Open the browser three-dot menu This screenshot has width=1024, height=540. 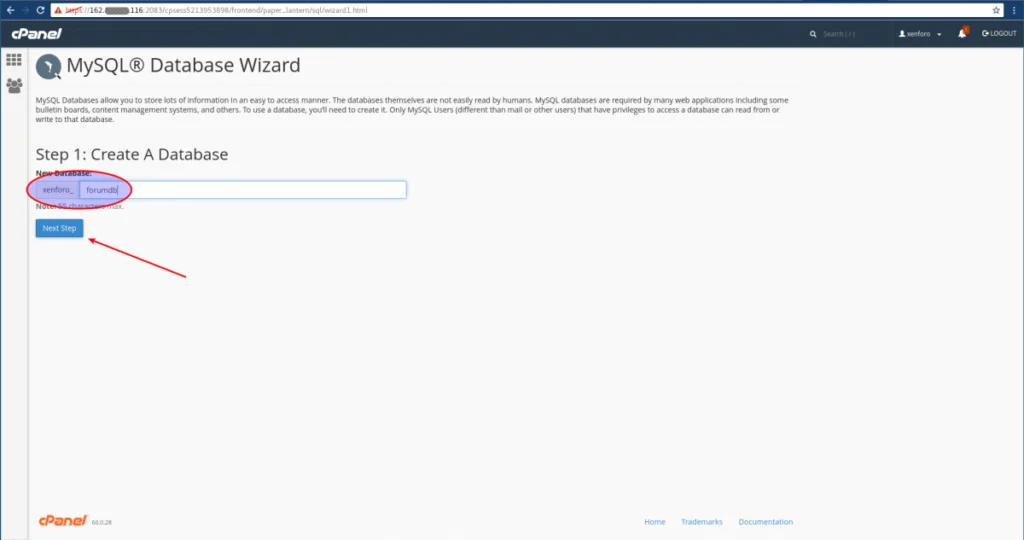click(1014, 10)
